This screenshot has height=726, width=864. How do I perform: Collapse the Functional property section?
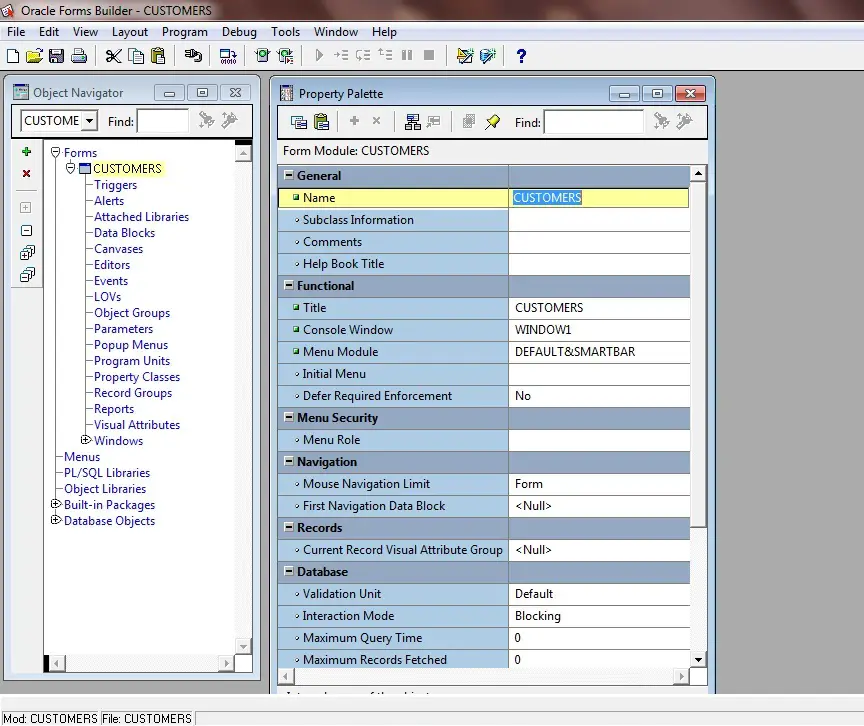(x=288, y=285)
